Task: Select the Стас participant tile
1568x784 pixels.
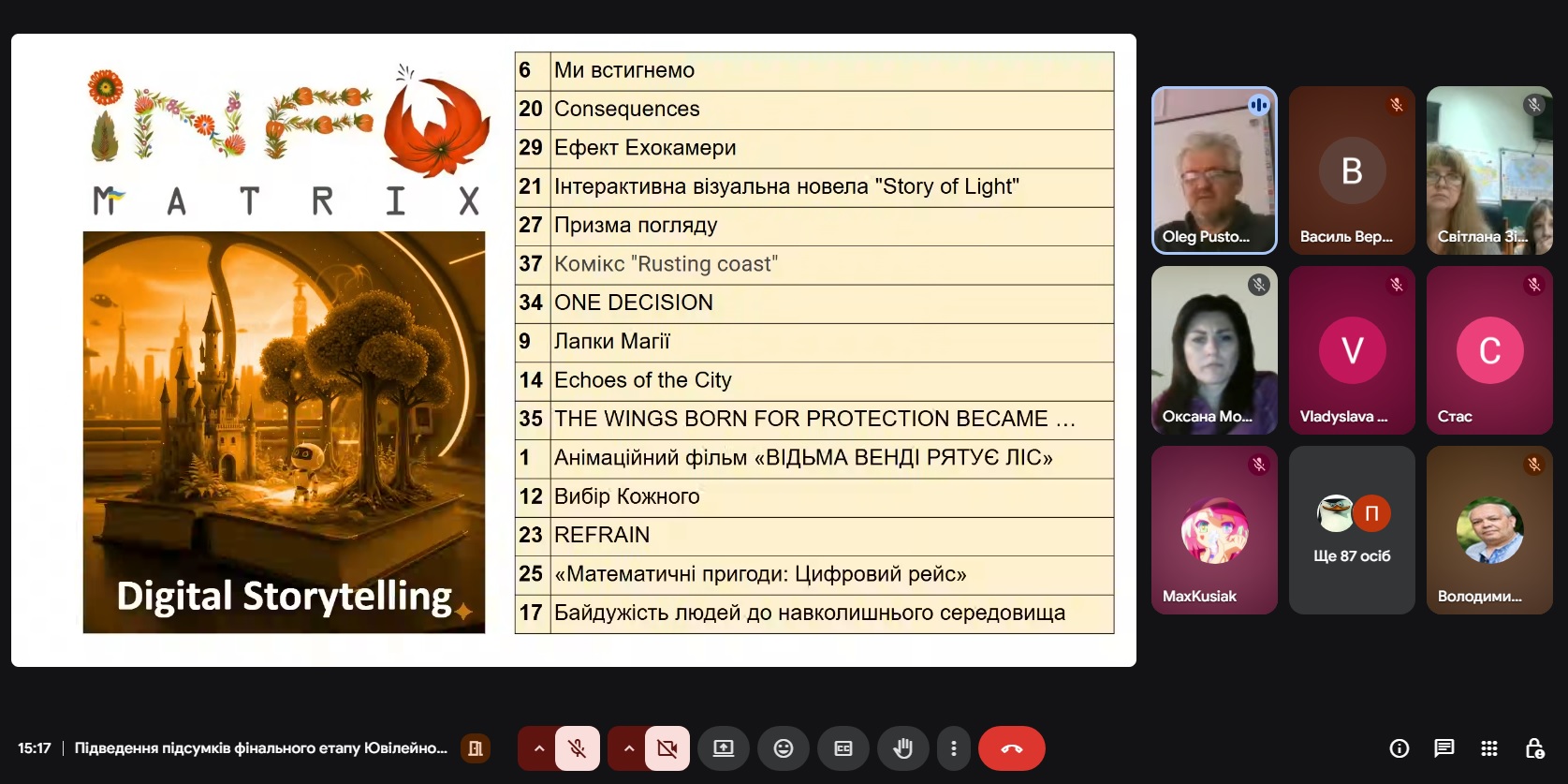Action: (x=1489, y=350)
